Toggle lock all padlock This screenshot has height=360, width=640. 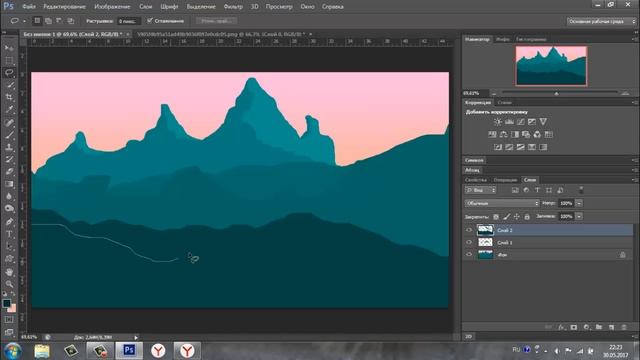527,217
